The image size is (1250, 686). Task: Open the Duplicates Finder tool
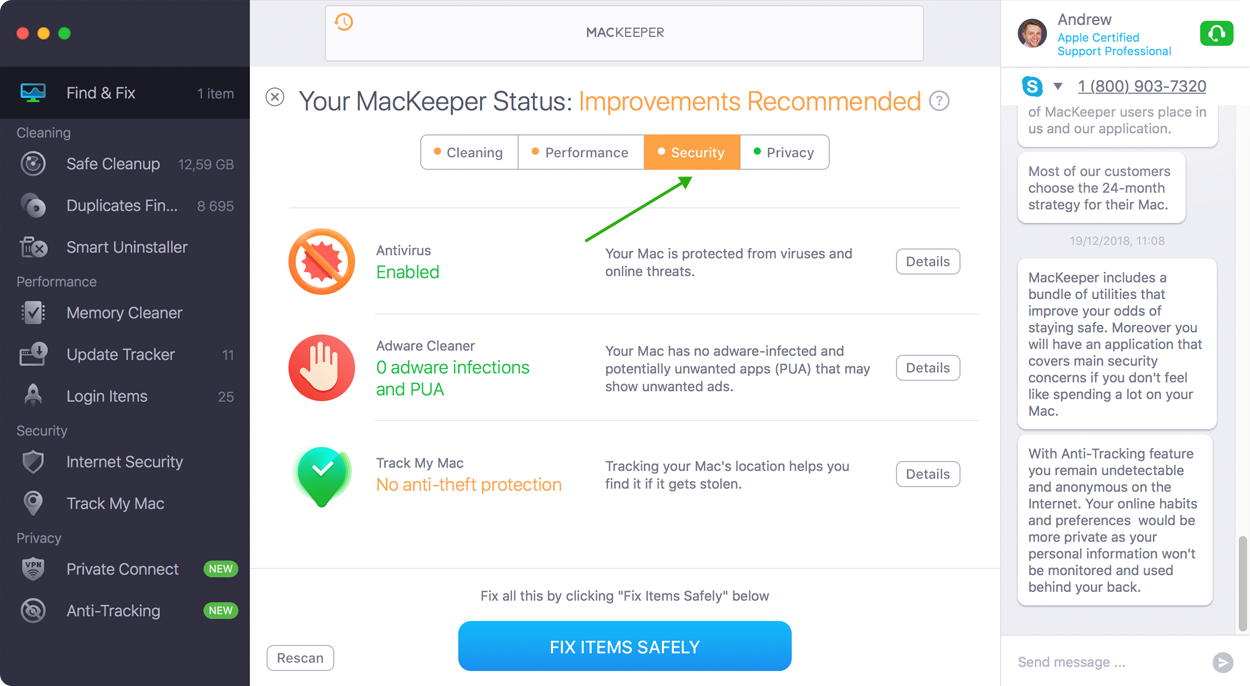(x=125, y=206)
